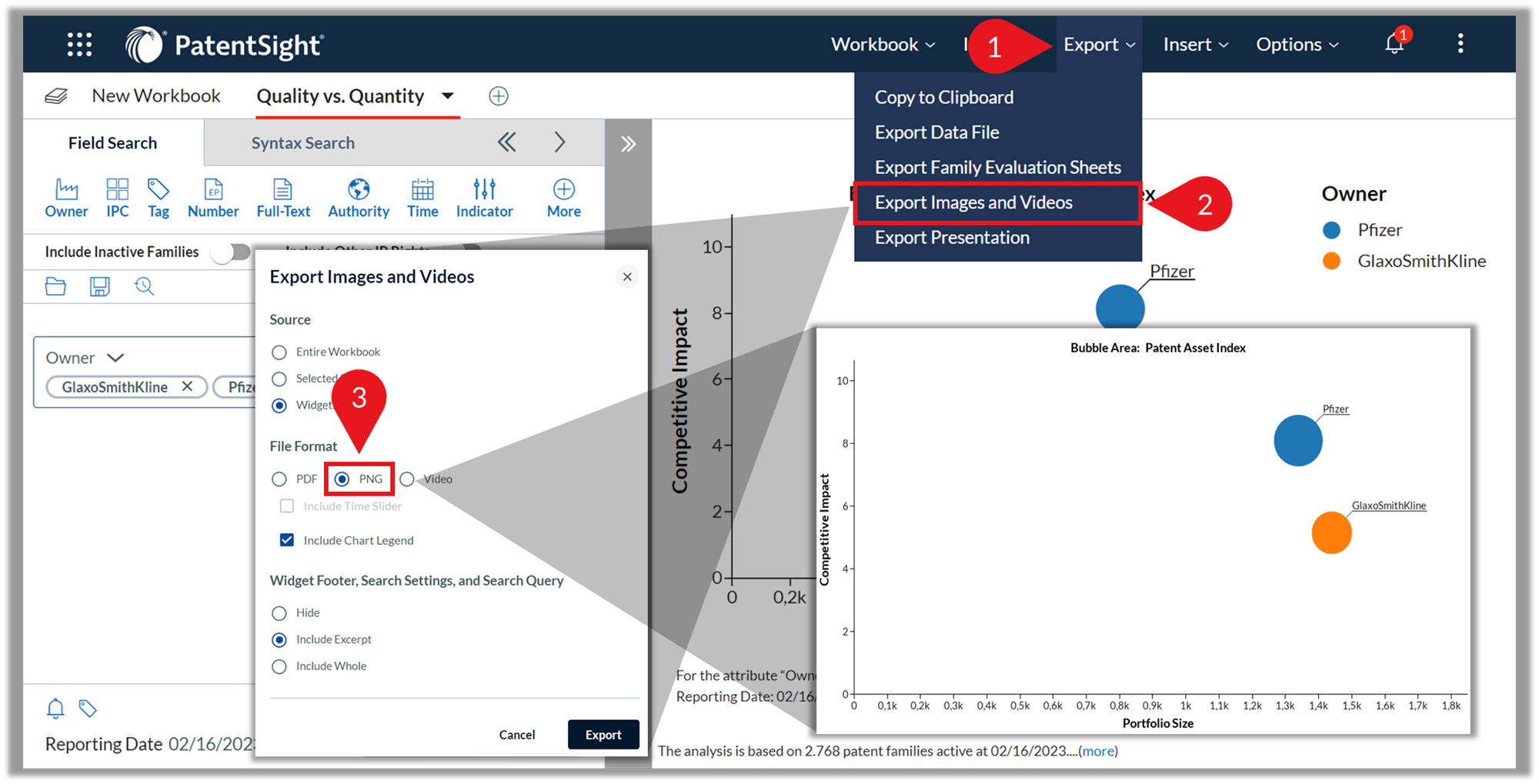Click the orange GlaxoSmithKline legend swatch
1539x784 pixels.
coord(1331,261)
